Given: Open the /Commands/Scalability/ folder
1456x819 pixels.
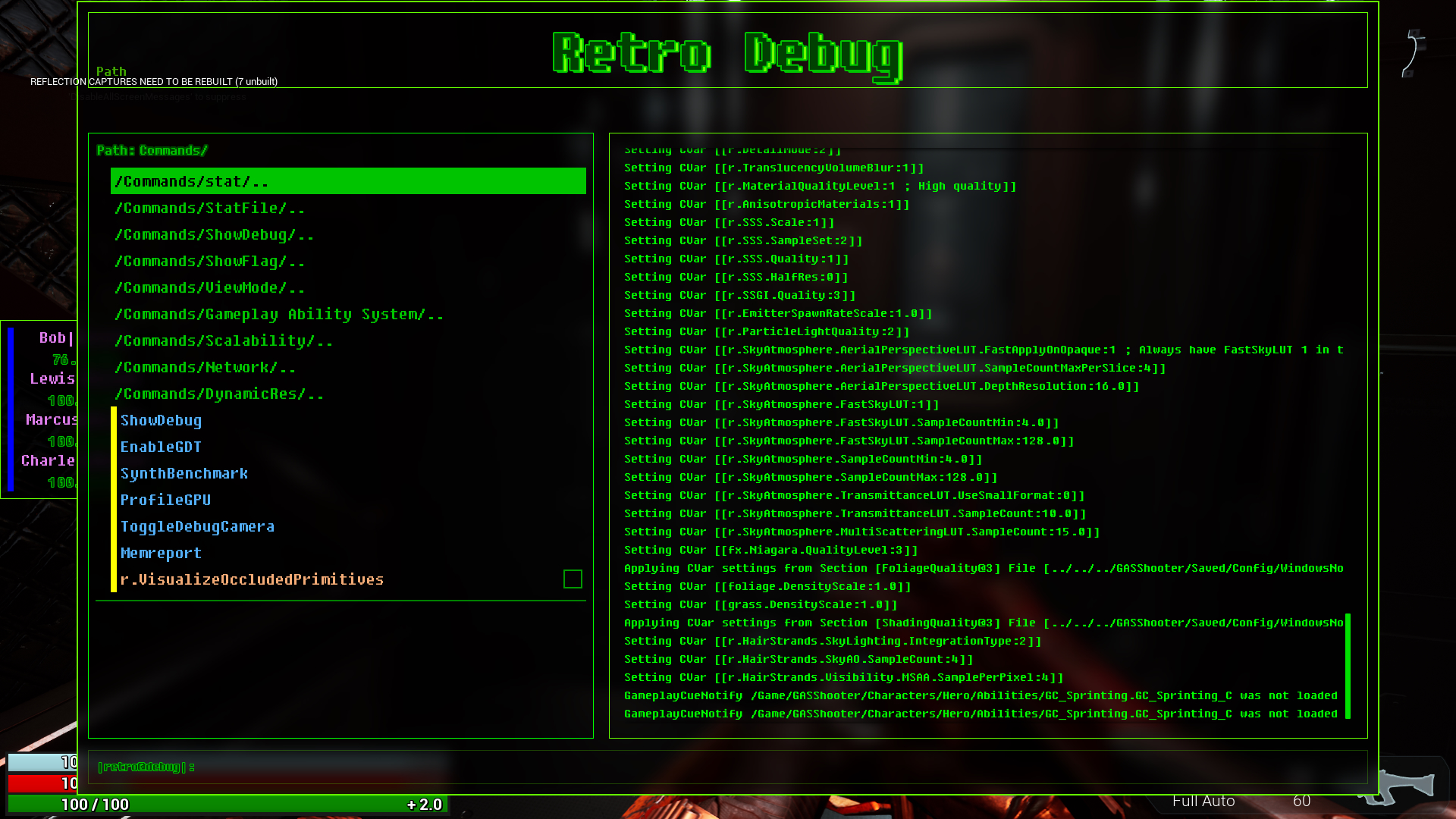Looking at the screenshot, I should point(223,340).
